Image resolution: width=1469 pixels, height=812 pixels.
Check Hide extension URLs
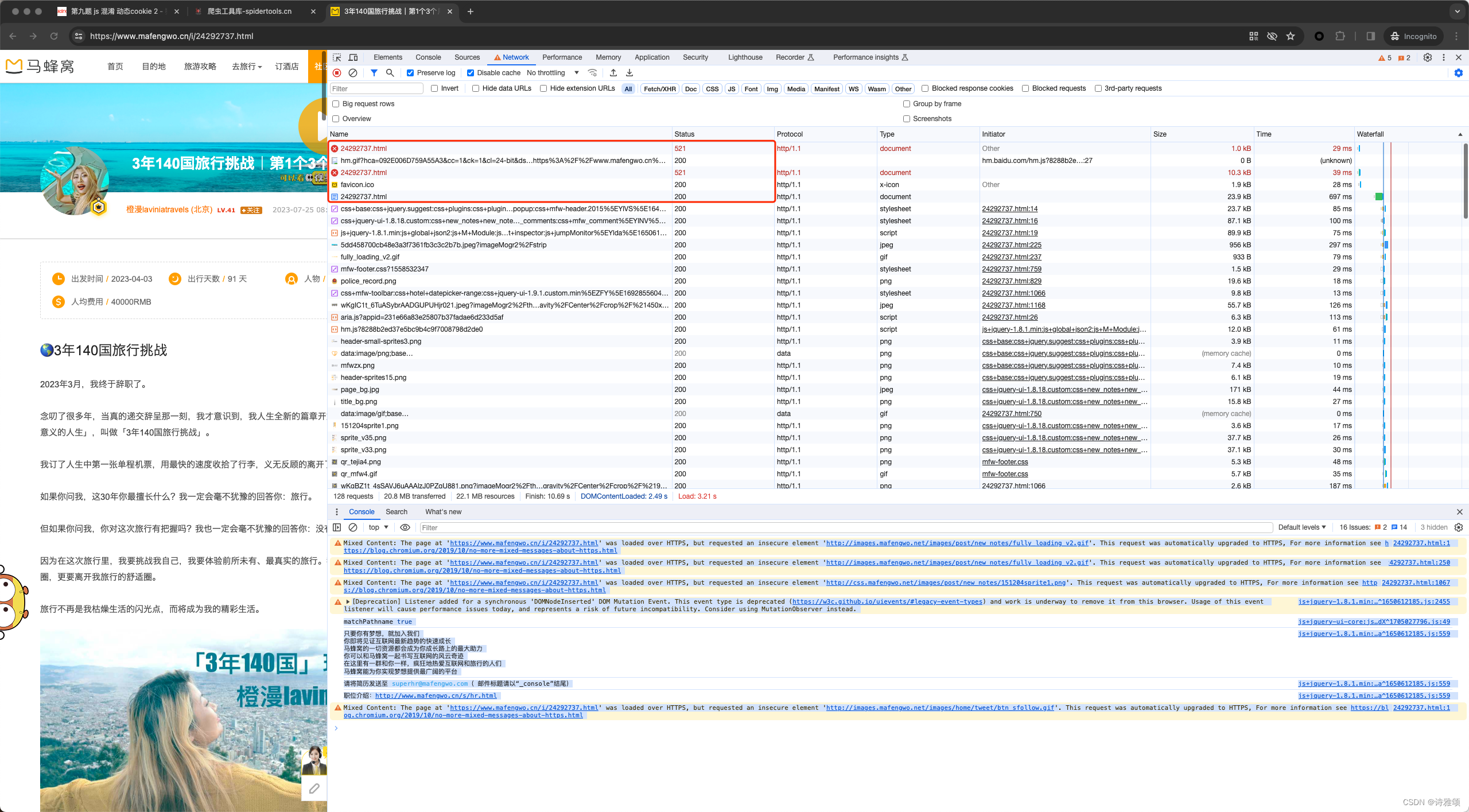[x=543, y=88]
